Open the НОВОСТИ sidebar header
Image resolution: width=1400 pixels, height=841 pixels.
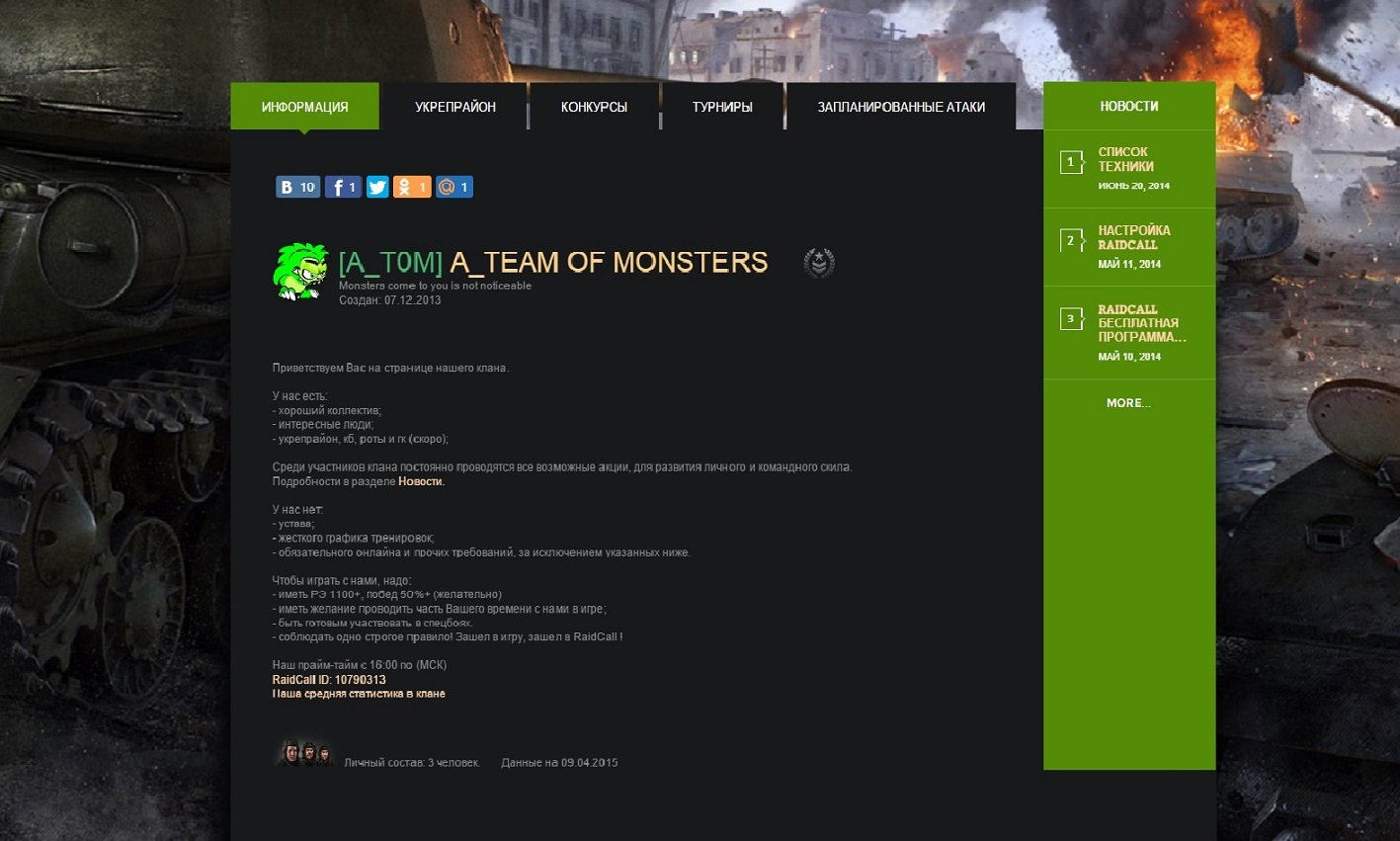1129,106
